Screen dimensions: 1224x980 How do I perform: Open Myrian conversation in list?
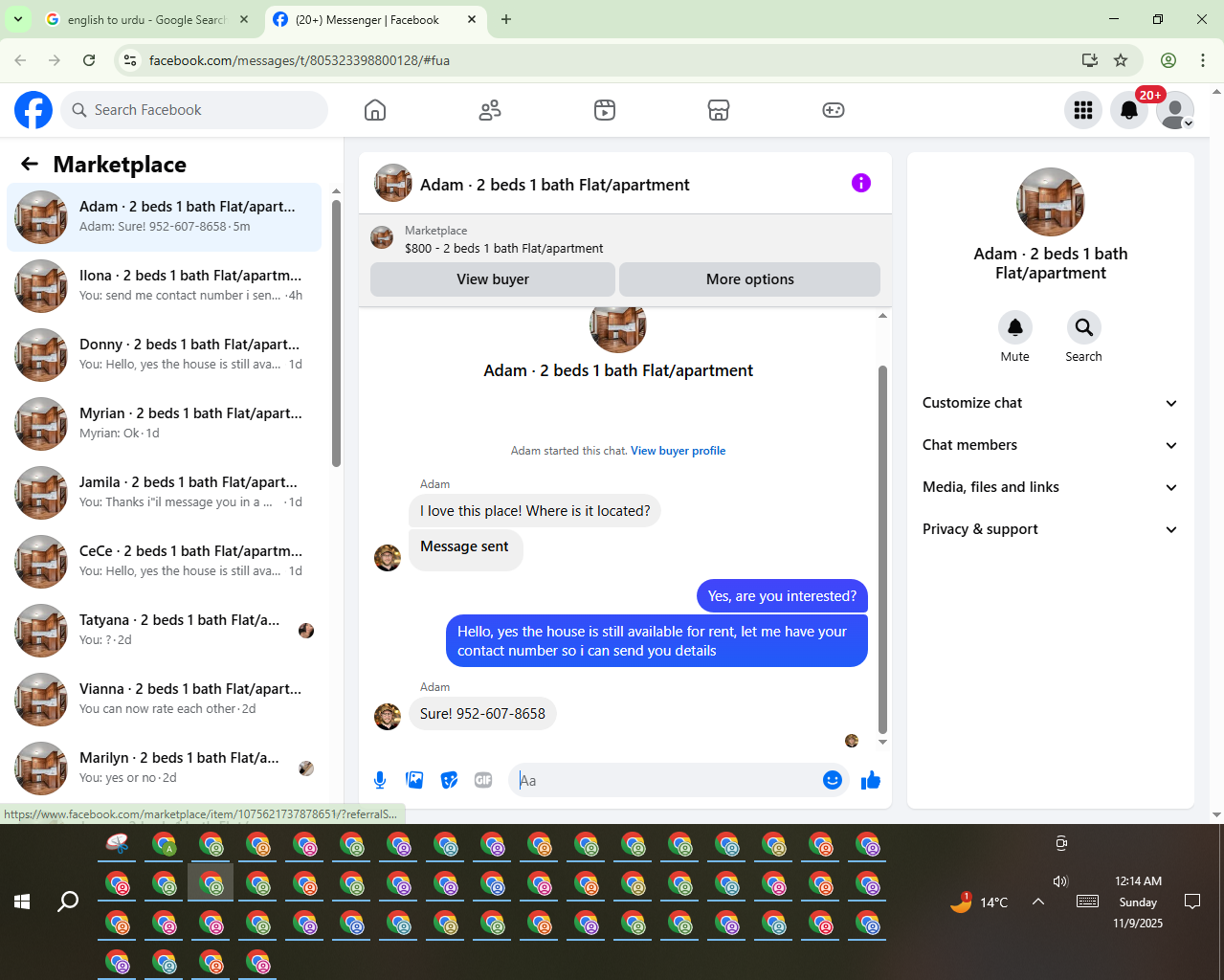point(164,424)
